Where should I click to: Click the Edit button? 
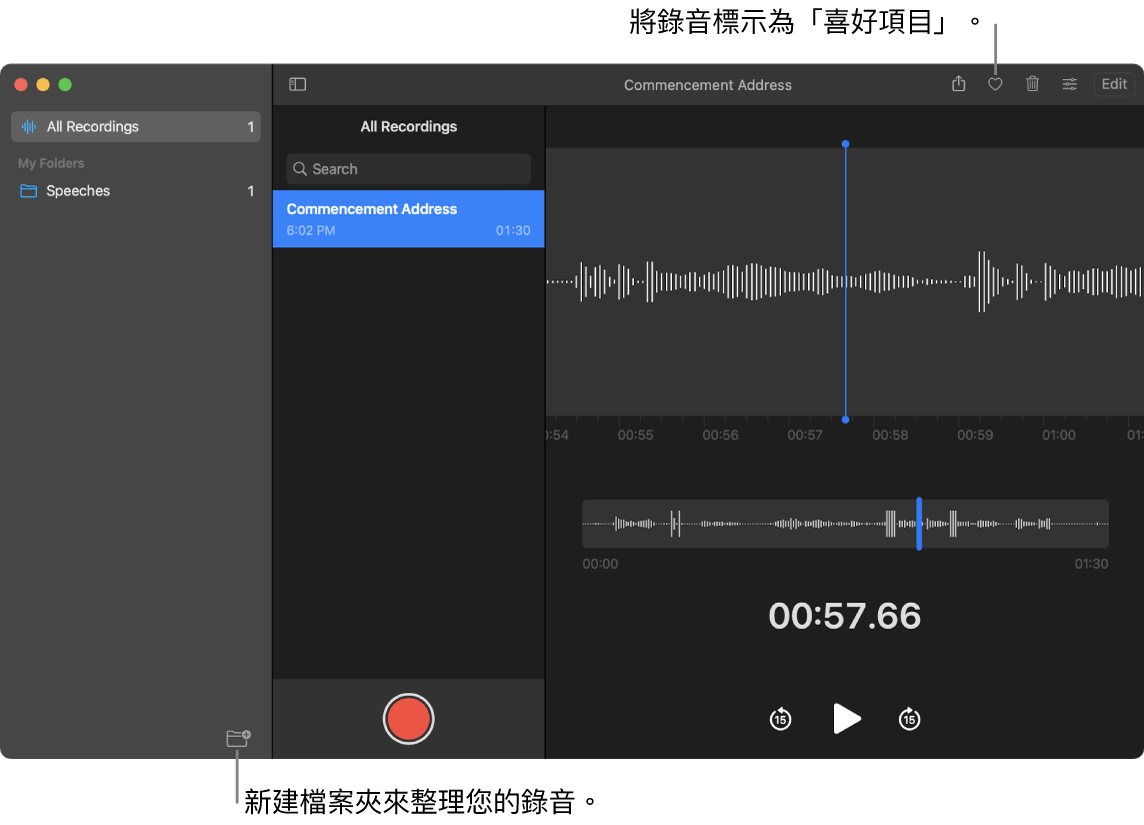click(1113, 84)
